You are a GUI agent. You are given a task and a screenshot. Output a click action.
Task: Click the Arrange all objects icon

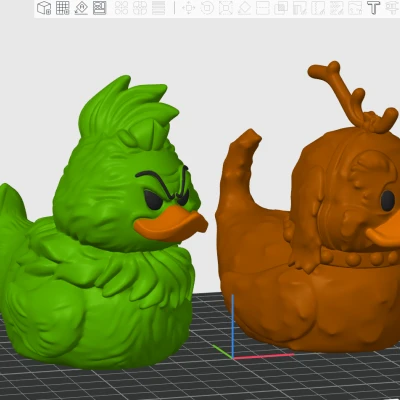(100, 8)
